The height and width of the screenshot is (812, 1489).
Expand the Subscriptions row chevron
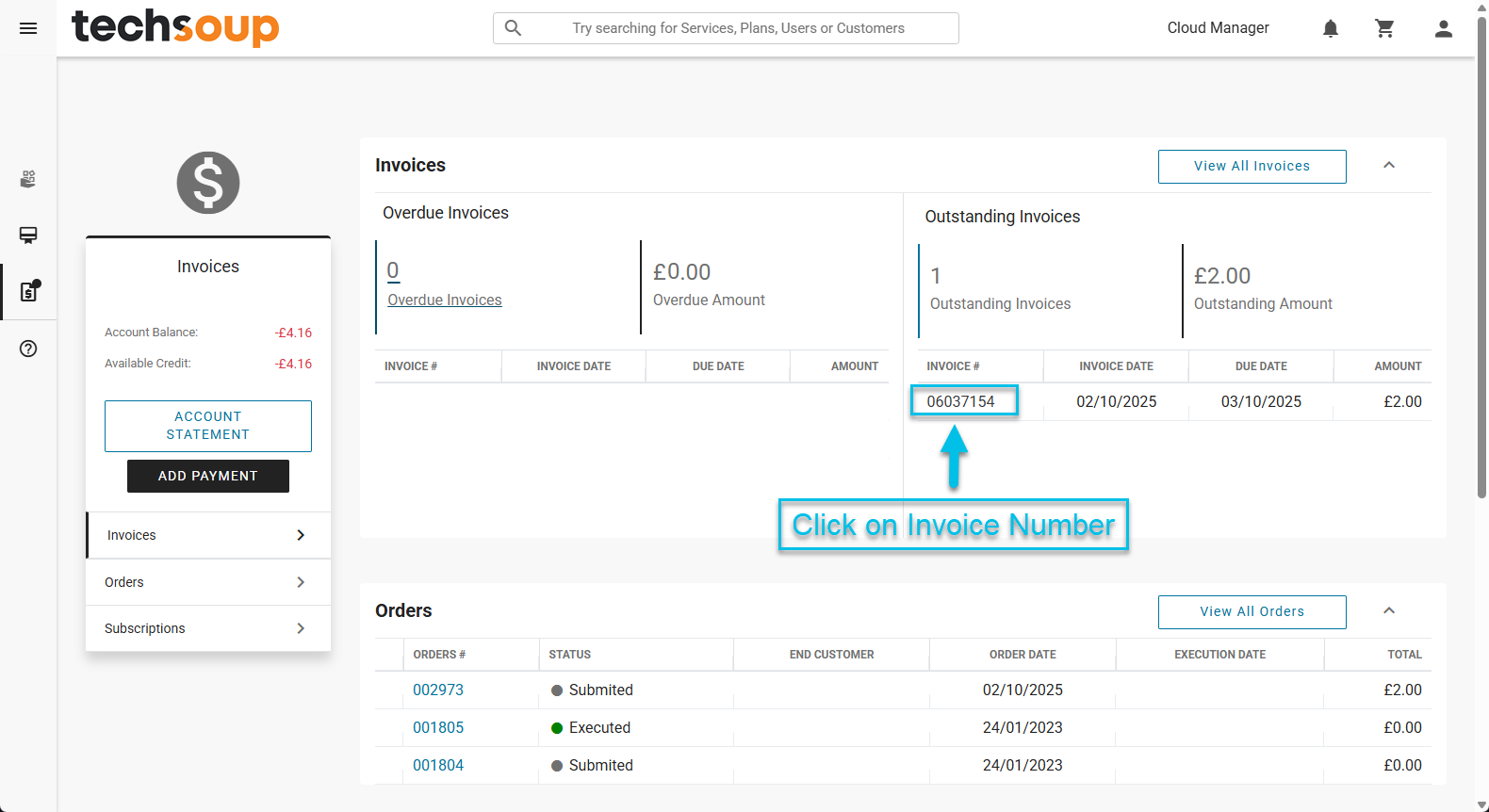point(301,628)
